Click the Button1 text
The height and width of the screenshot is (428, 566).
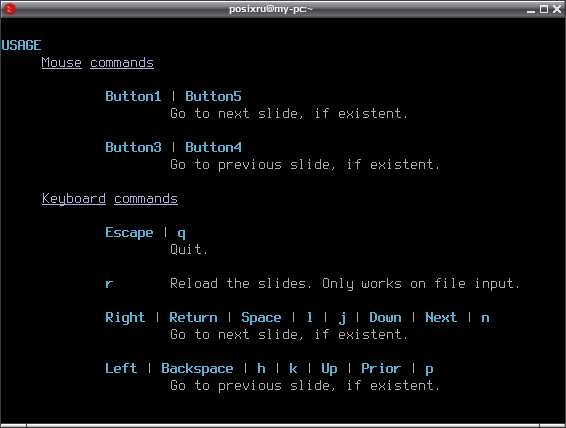pos(133,96)
